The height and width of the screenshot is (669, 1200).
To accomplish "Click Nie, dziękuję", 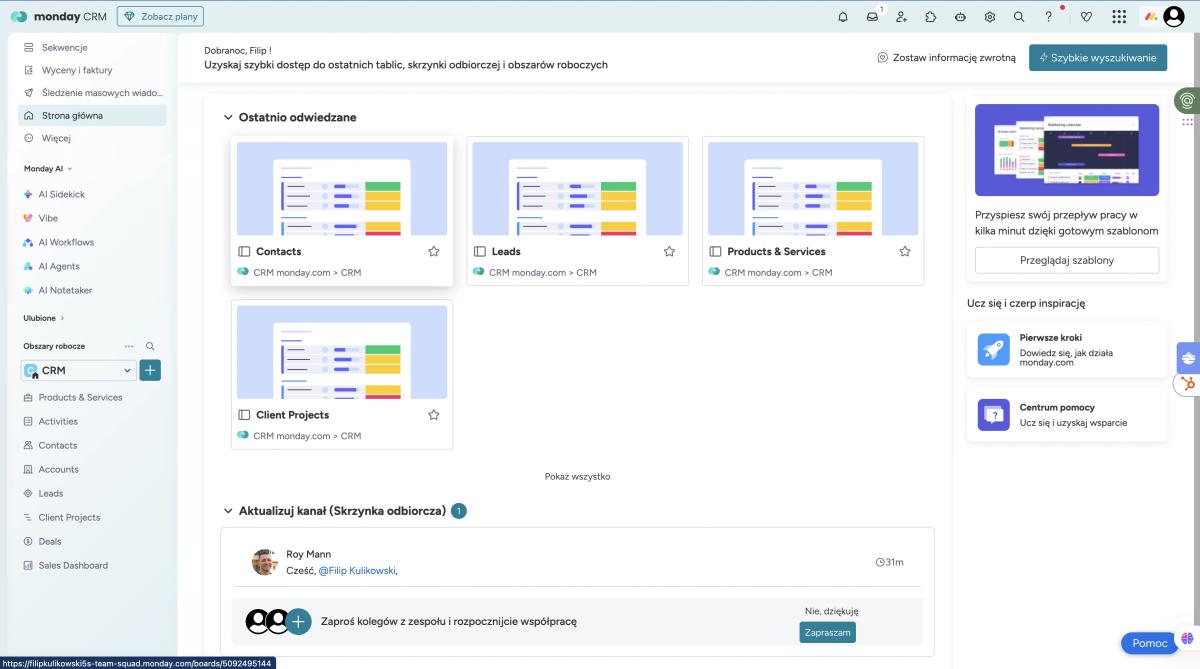I will click(x=831, y=611).
